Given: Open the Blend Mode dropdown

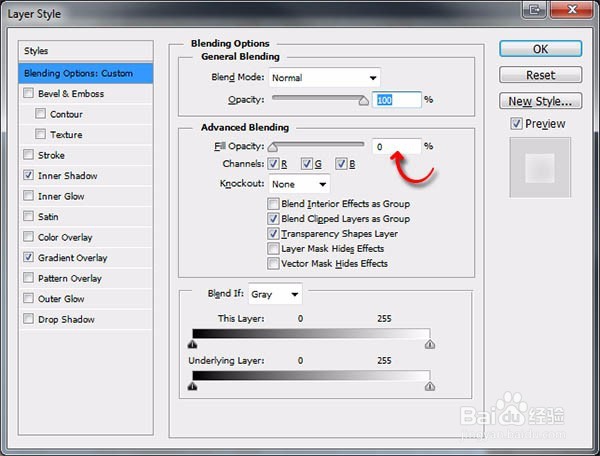Looking at the screenshot, I should tap(324, 78).
